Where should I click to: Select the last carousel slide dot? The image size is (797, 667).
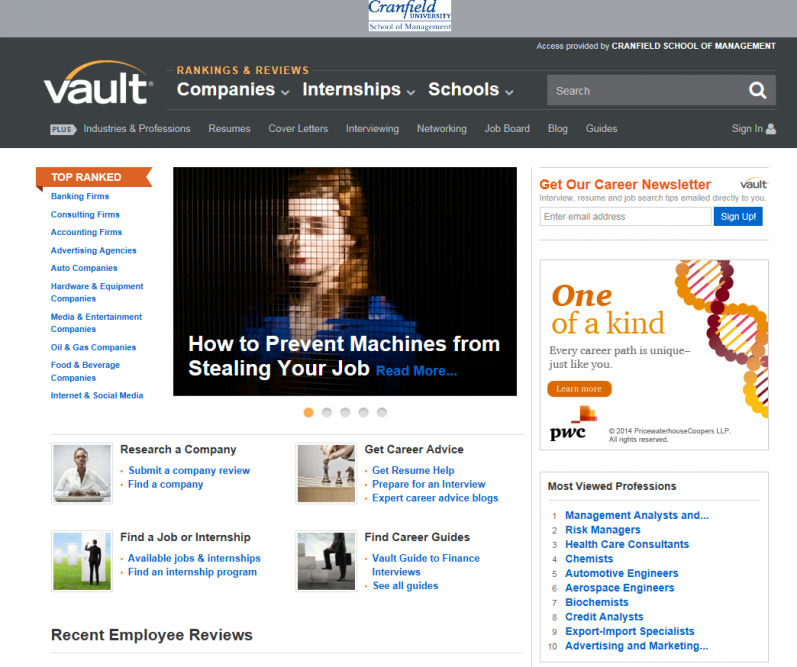pyautogui.click(x=381, y=412)
